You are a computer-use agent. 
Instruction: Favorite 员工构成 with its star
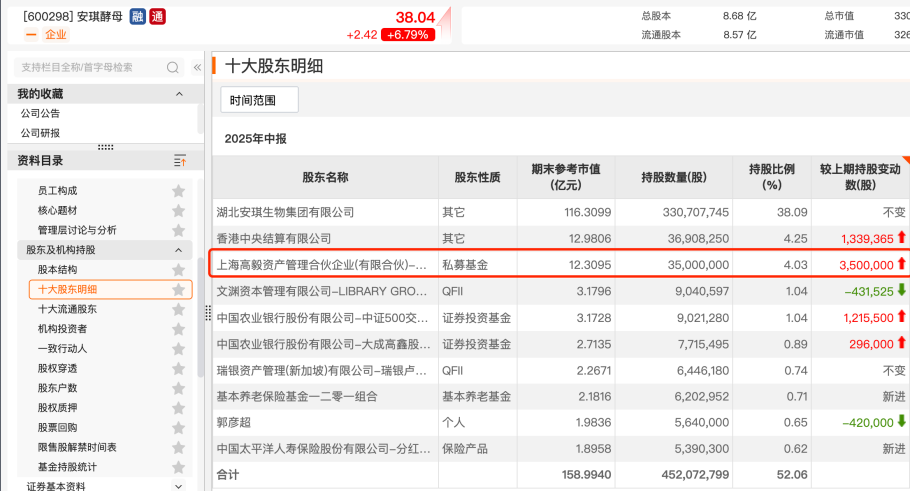pyautogui.click(x=178, y=190)
